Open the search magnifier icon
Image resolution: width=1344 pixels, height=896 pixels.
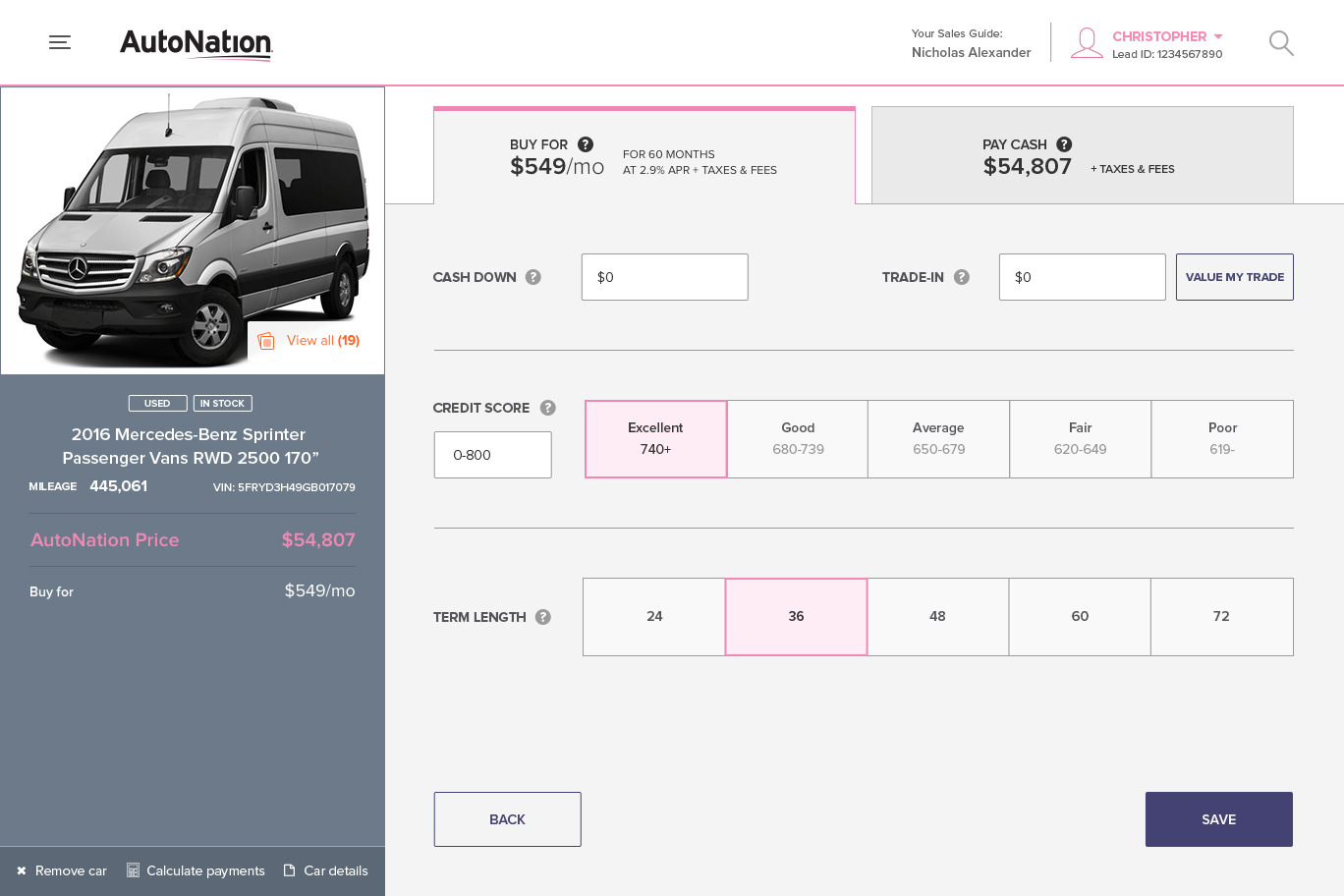1281,43
